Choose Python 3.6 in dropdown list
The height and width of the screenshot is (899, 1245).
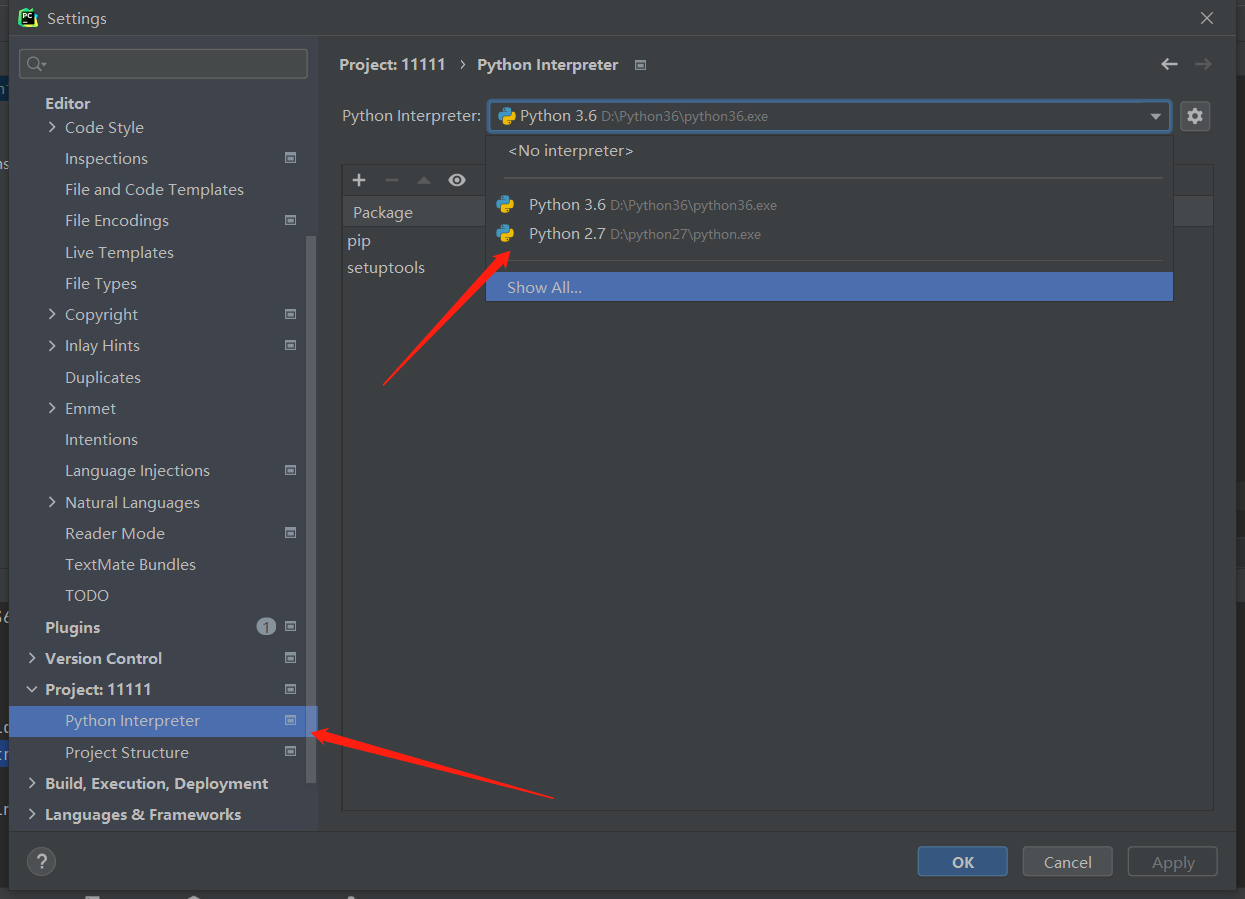pos(829,205)
